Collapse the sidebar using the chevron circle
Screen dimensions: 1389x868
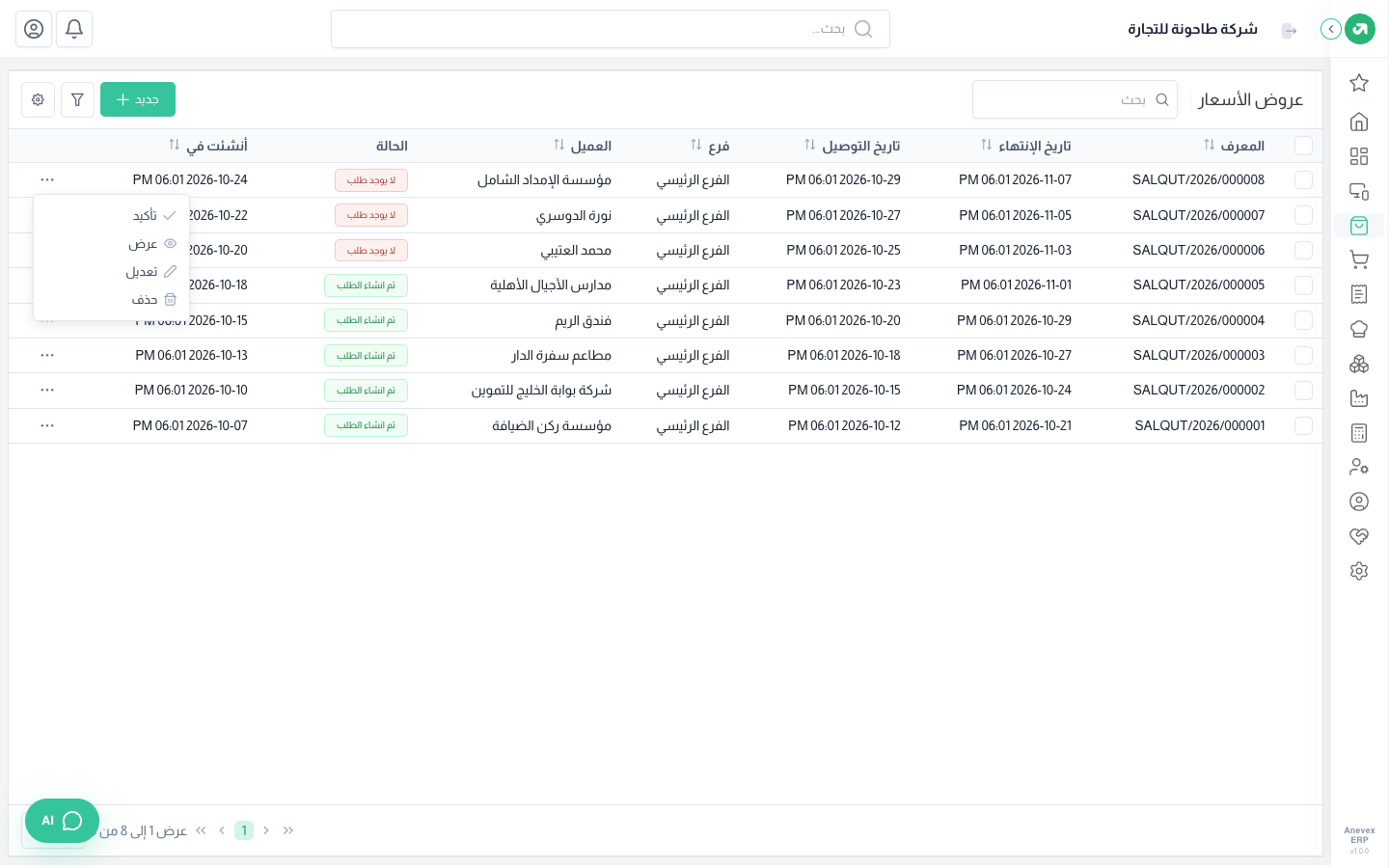1331,29
